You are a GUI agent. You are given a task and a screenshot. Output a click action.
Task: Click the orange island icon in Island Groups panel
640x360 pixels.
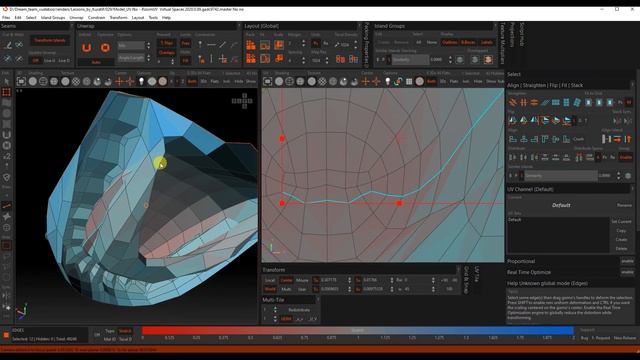pyautogui.click(x=488, y=60)
